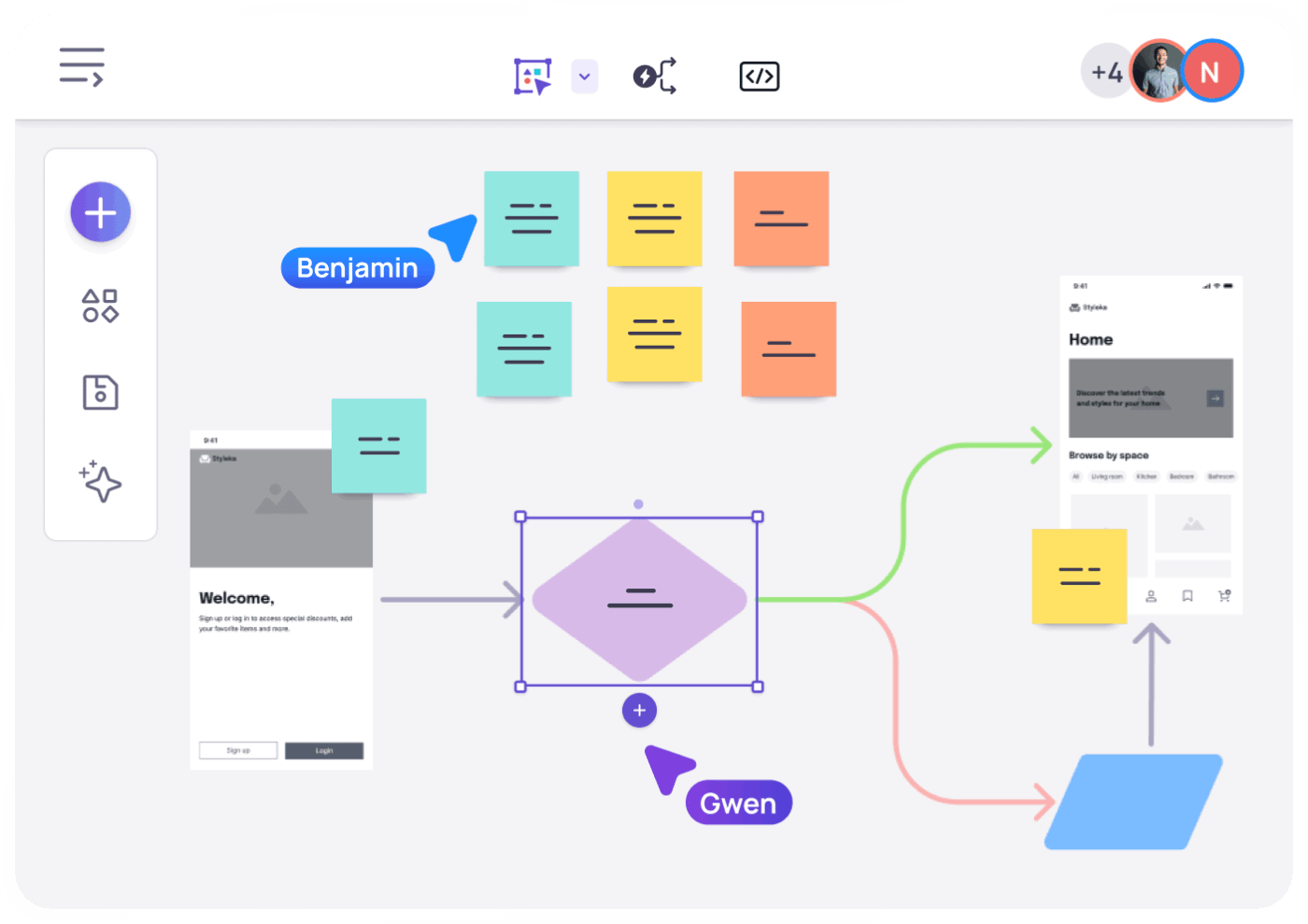This screenshot has height=924, width=1308.
Task: Click the cart icon in the Home mockup
Action: click(x=1224, y=595)
